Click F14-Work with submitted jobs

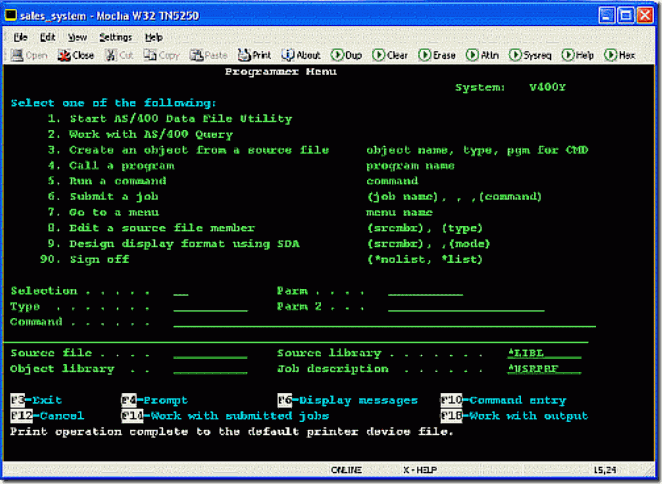click(x=225, y=416)
